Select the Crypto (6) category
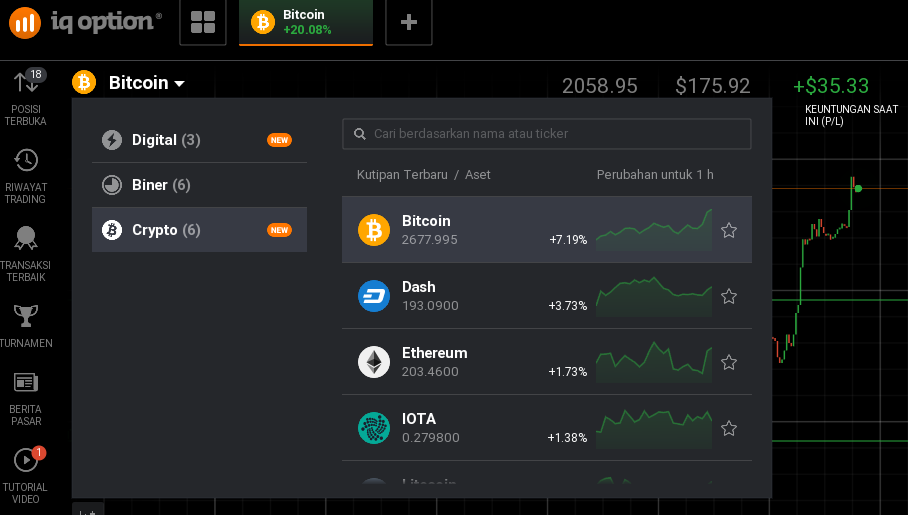908x515 pixels. [x=199, y=230]
